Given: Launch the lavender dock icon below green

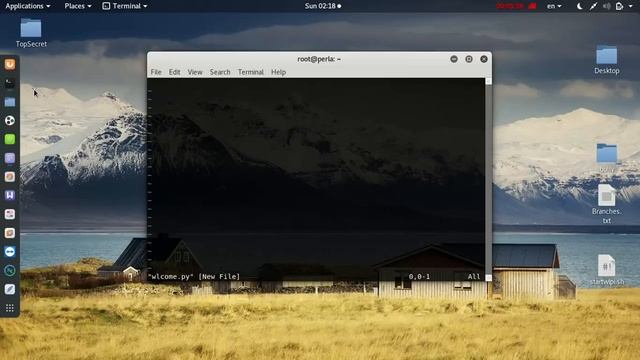Looking at the screenshot, I should (10, 158).
